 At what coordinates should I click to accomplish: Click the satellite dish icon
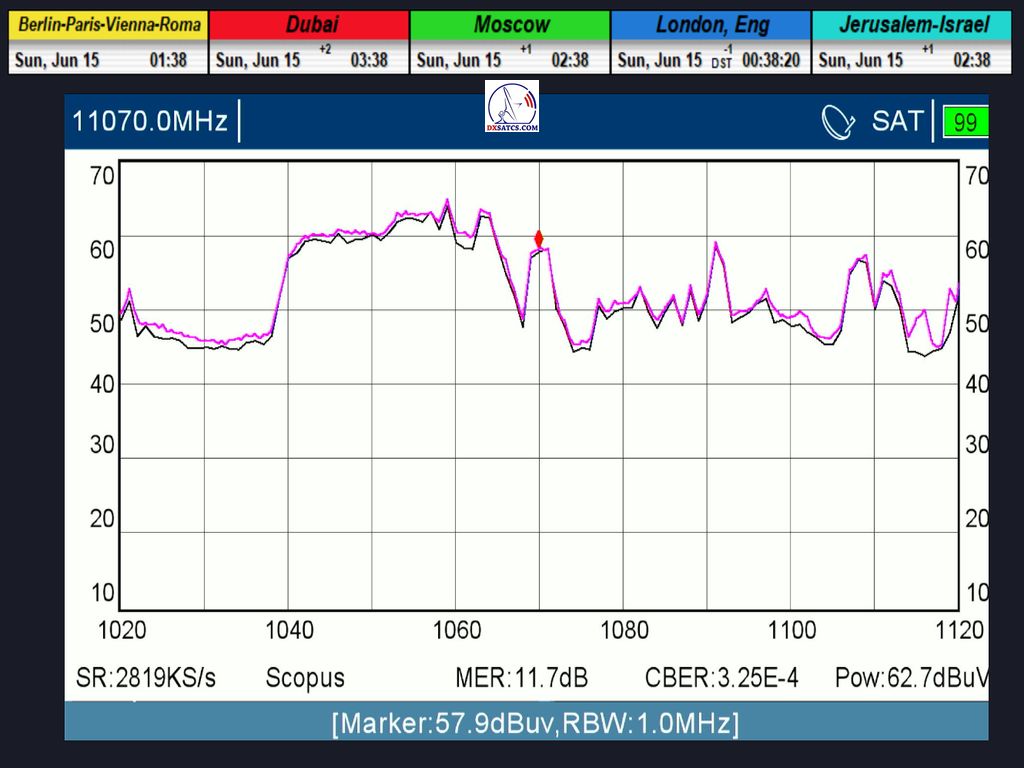click(x=838, y=122)
